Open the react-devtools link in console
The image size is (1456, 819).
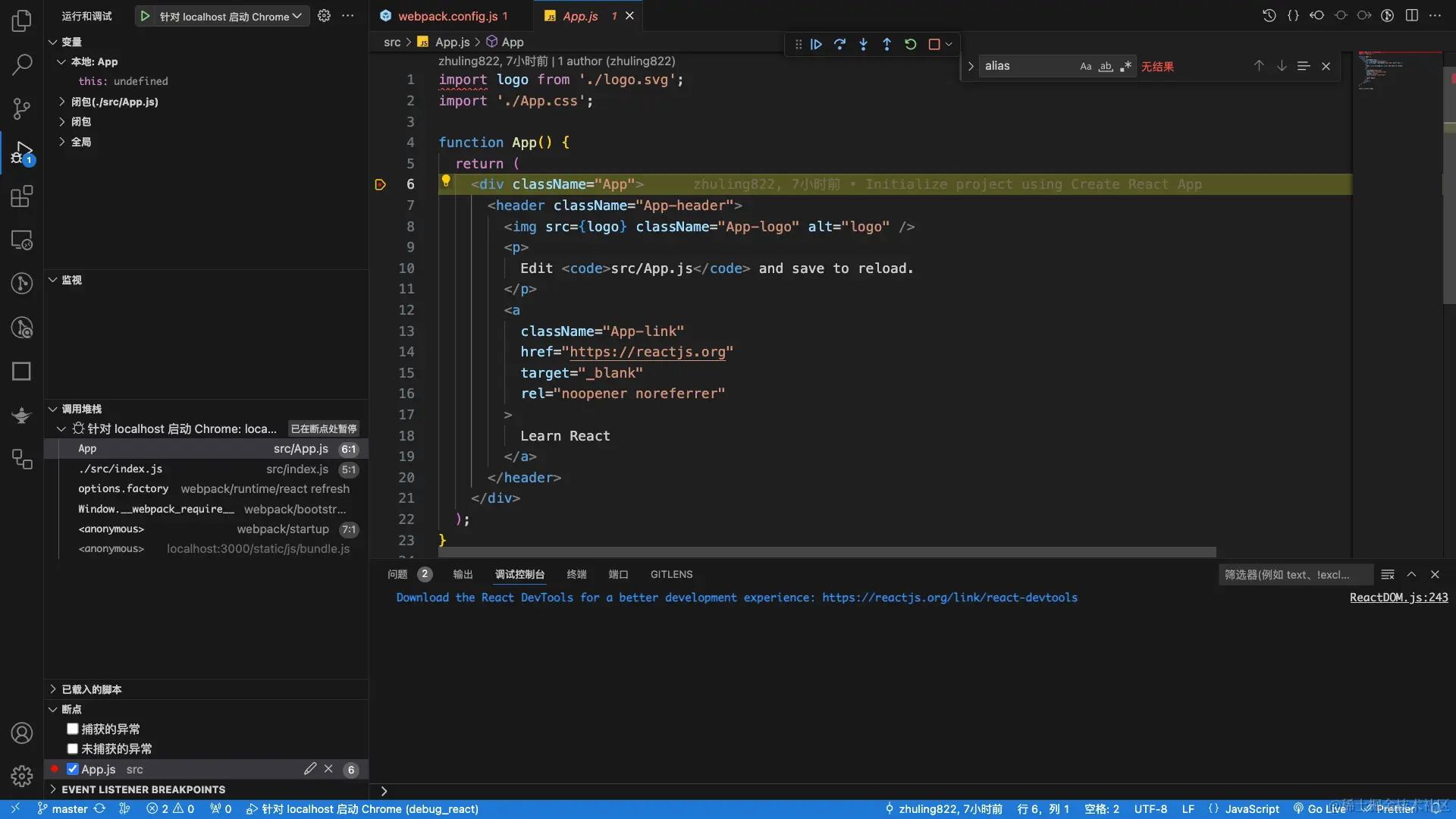(949, 598)
